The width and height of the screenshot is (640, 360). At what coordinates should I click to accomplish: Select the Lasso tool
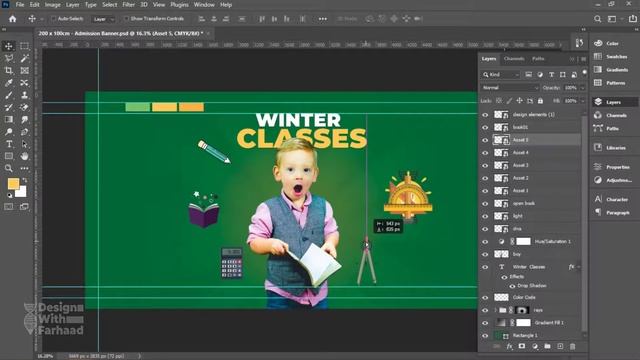(9, 58)
